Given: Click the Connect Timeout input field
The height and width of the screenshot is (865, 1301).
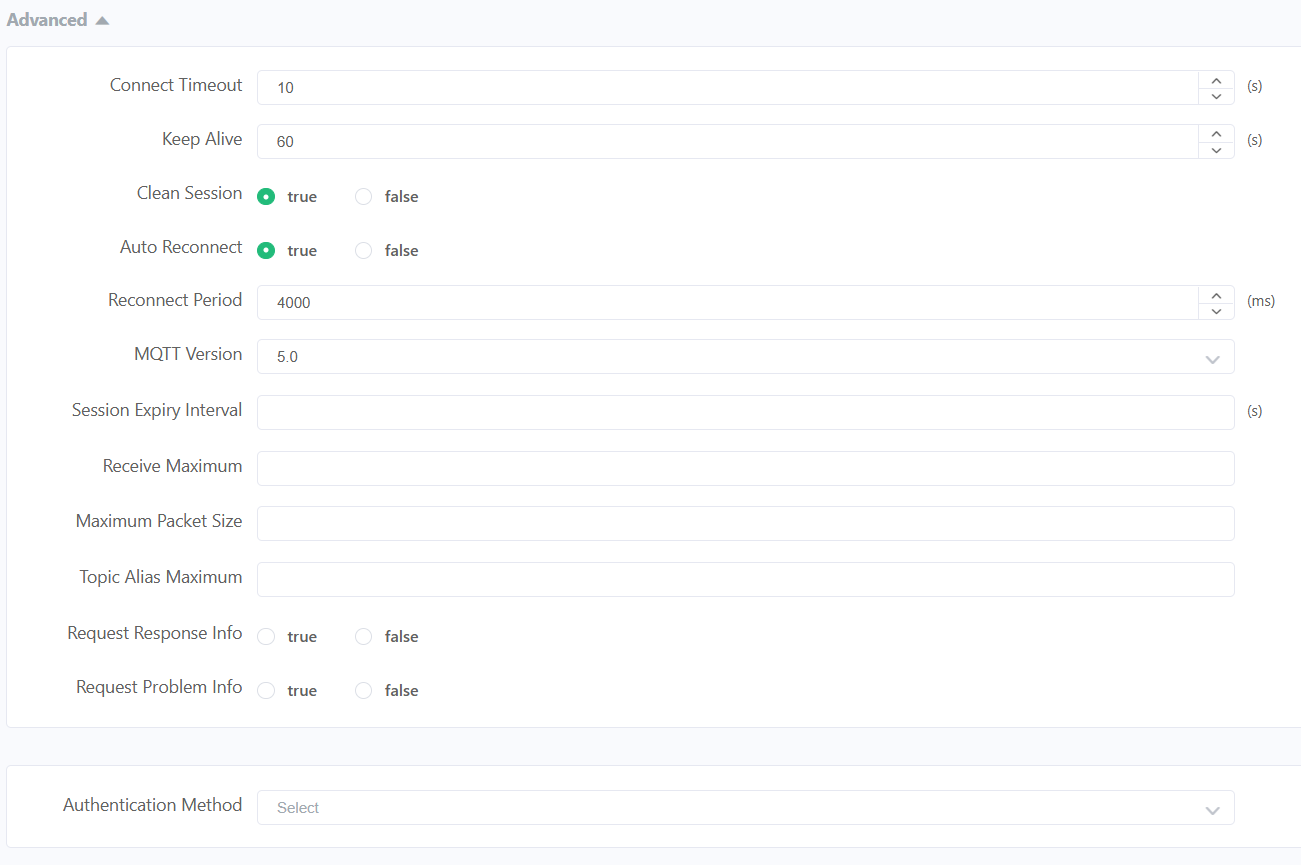Looking at the screenshot, I should point(727,88).
